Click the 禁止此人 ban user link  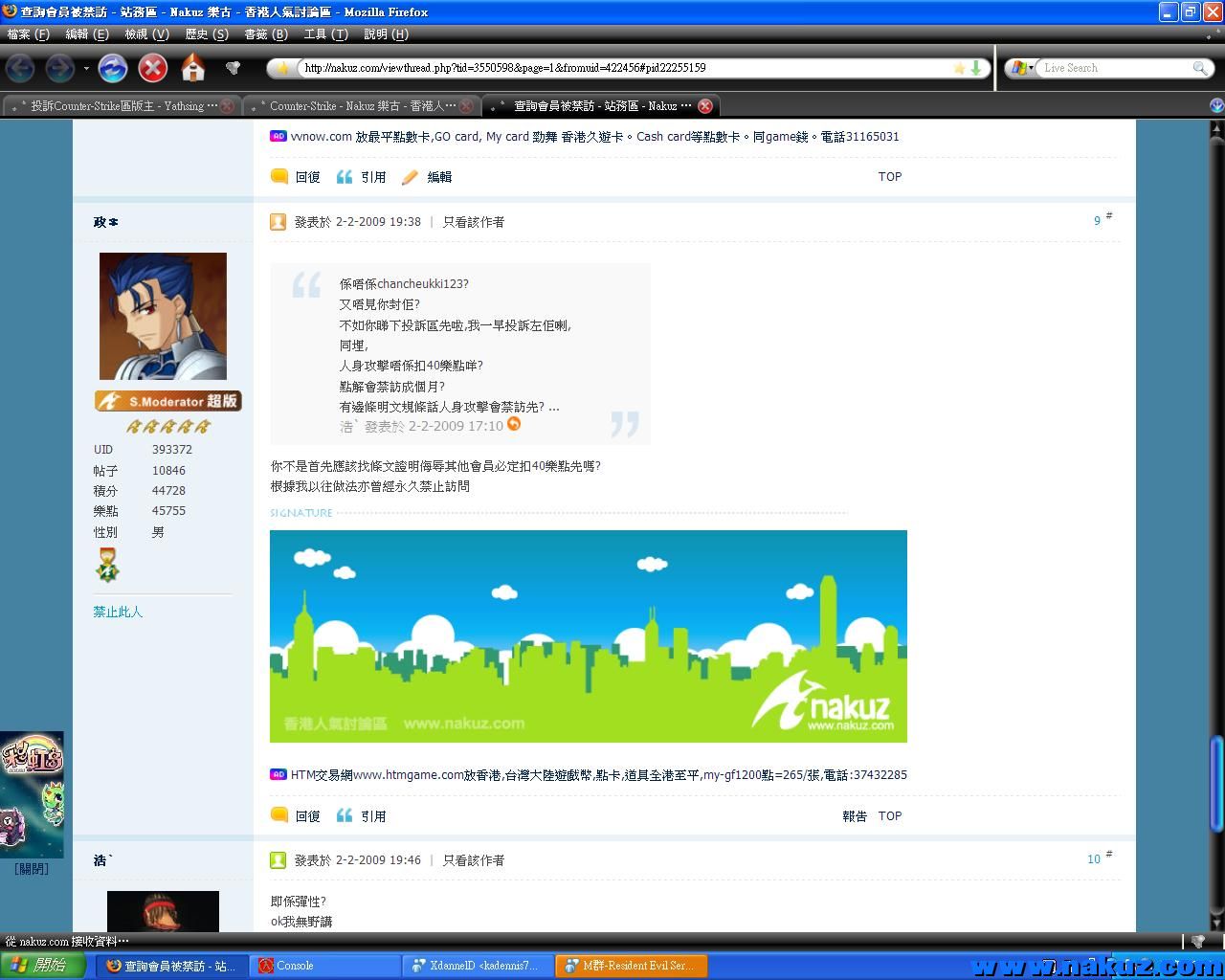pos(118,612)
